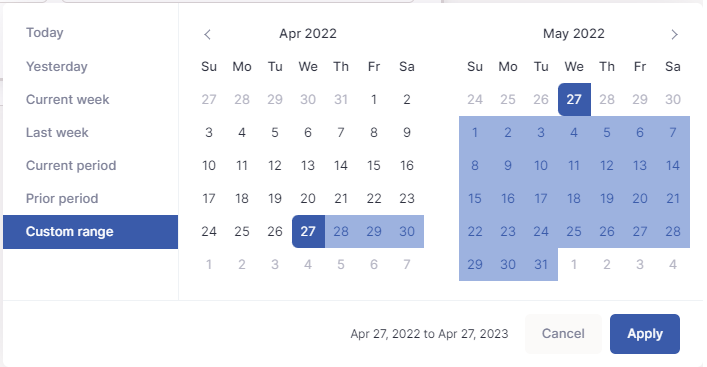Select the Today preset
The height and width of the screenshot is (367, 707).
pos(45,33)
